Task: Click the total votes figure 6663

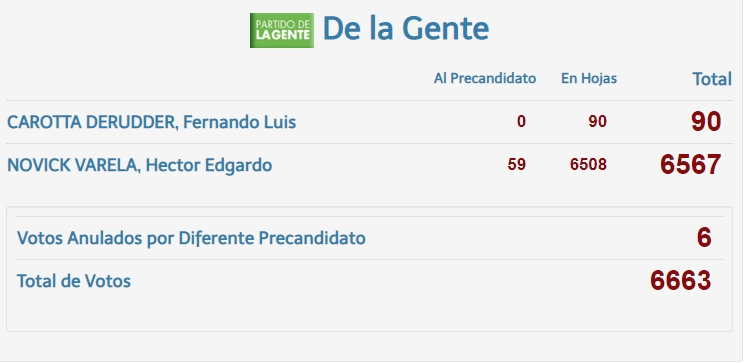Action: pos(680,281)
